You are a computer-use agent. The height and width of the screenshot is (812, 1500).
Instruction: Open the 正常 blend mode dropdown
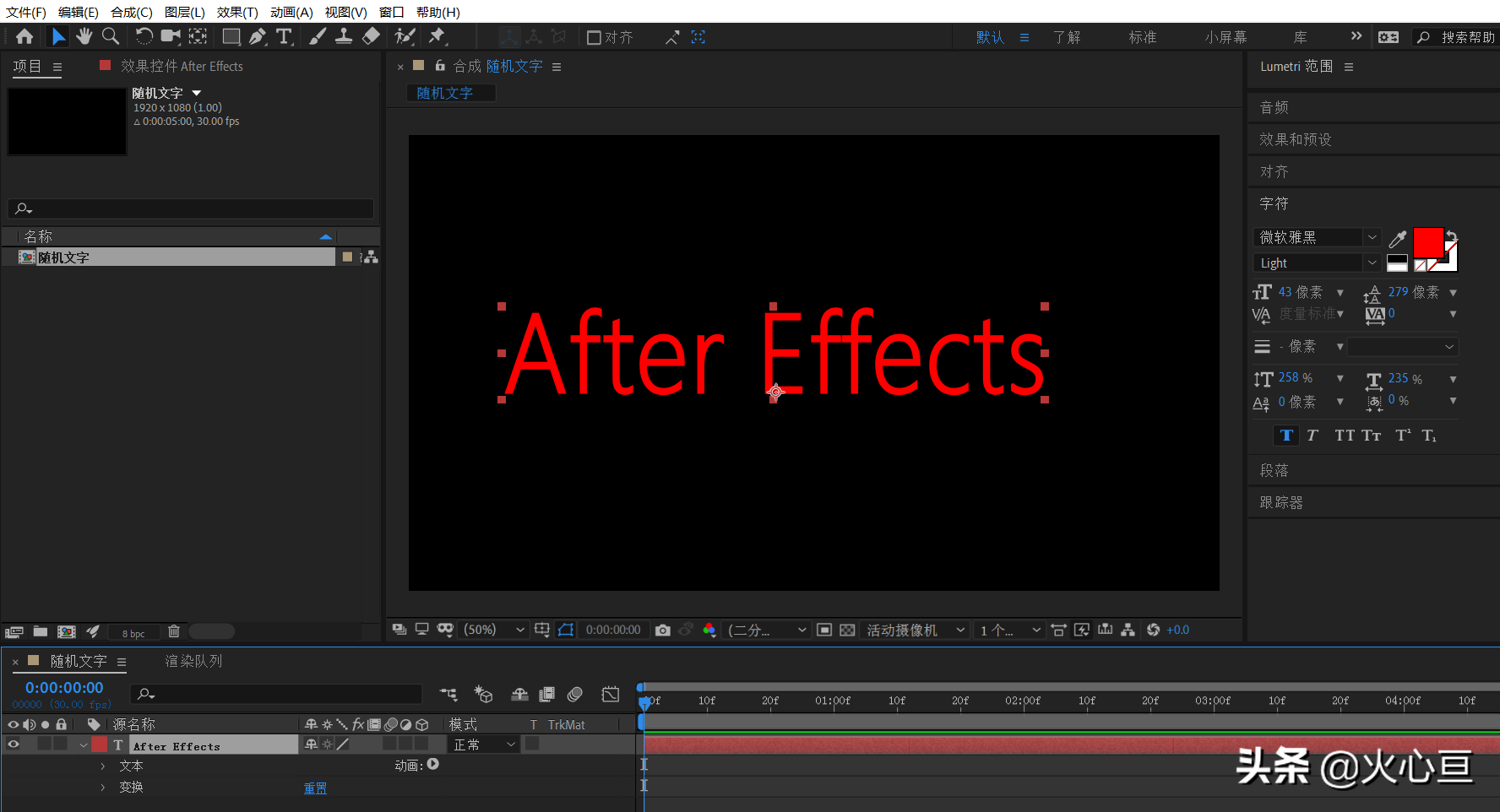pyautogui.click(x=484, y=744)
